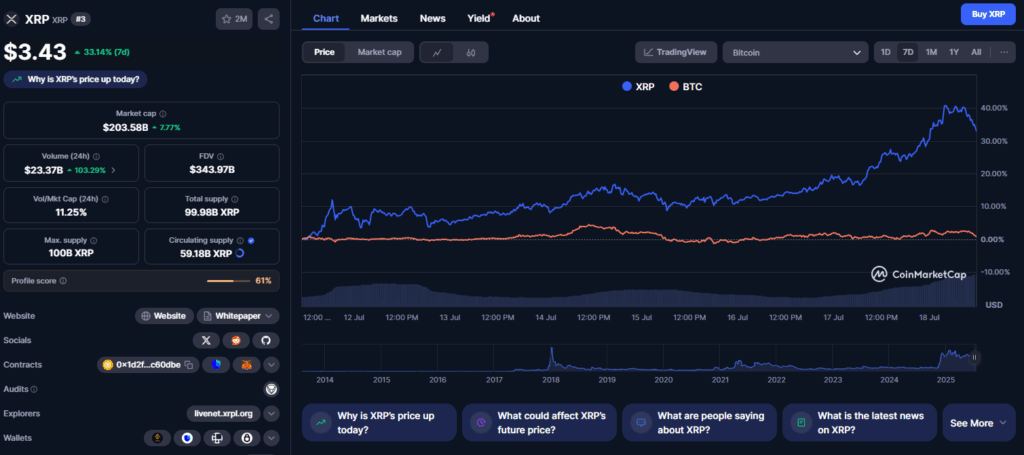
Task: Open the XRP Reddit social link
Action: (236, 340)
